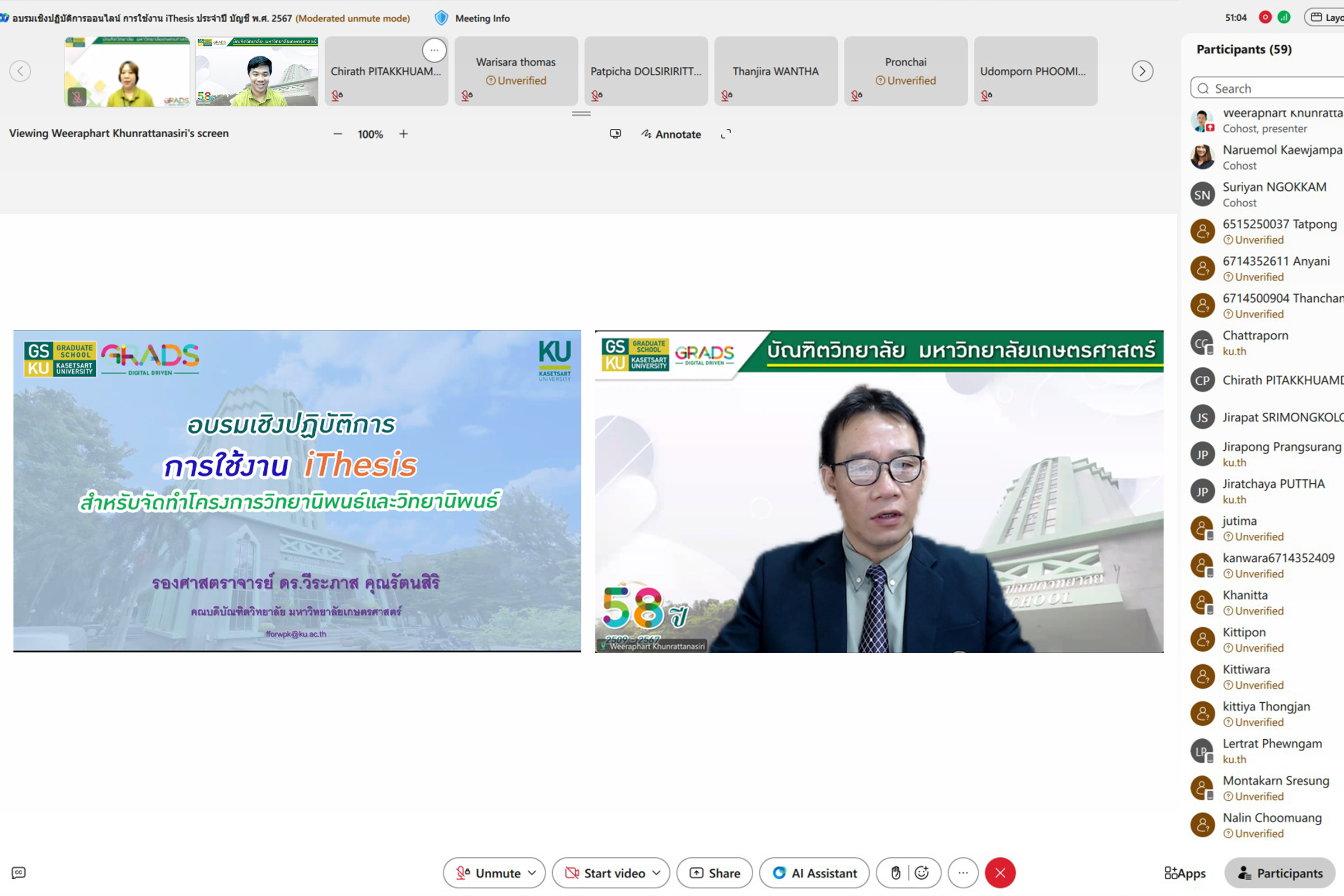Unmute the microphone
The image size is (1344, 896).
tap(488, 873)
